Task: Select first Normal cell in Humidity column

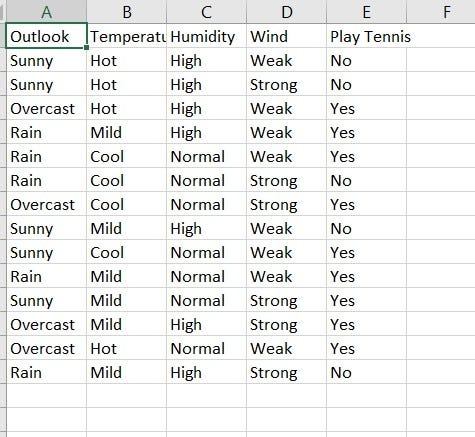Action: point(206,156)
